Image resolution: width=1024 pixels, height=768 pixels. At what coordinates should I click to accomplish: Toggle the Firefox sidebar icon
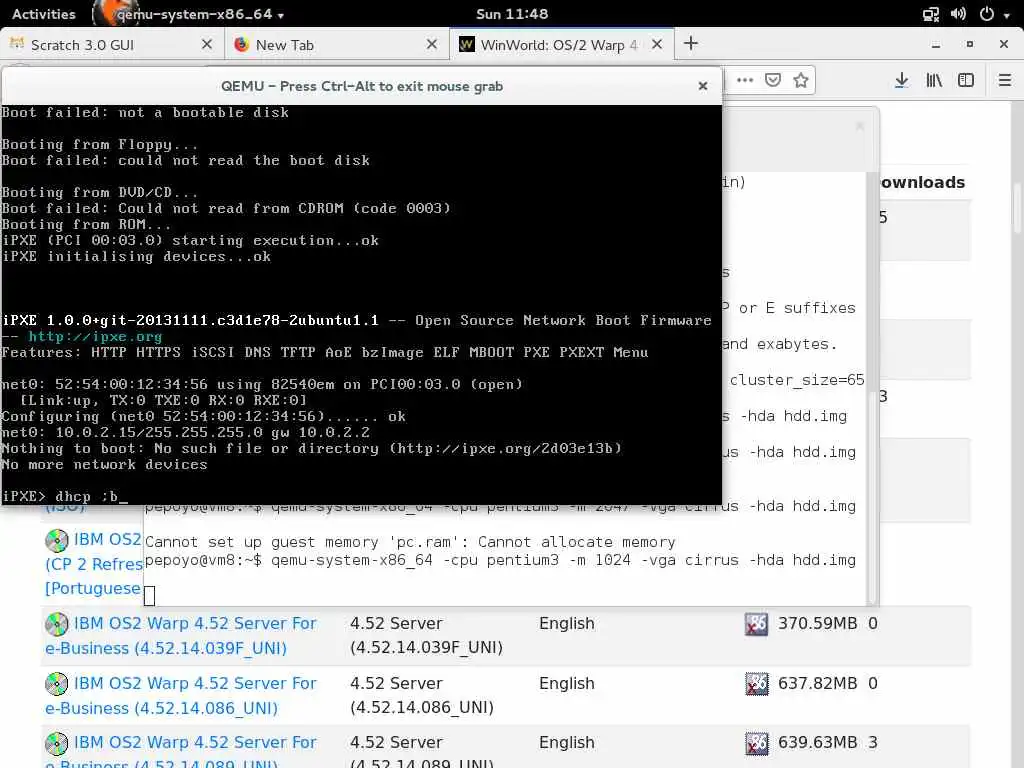pos(966,80)
